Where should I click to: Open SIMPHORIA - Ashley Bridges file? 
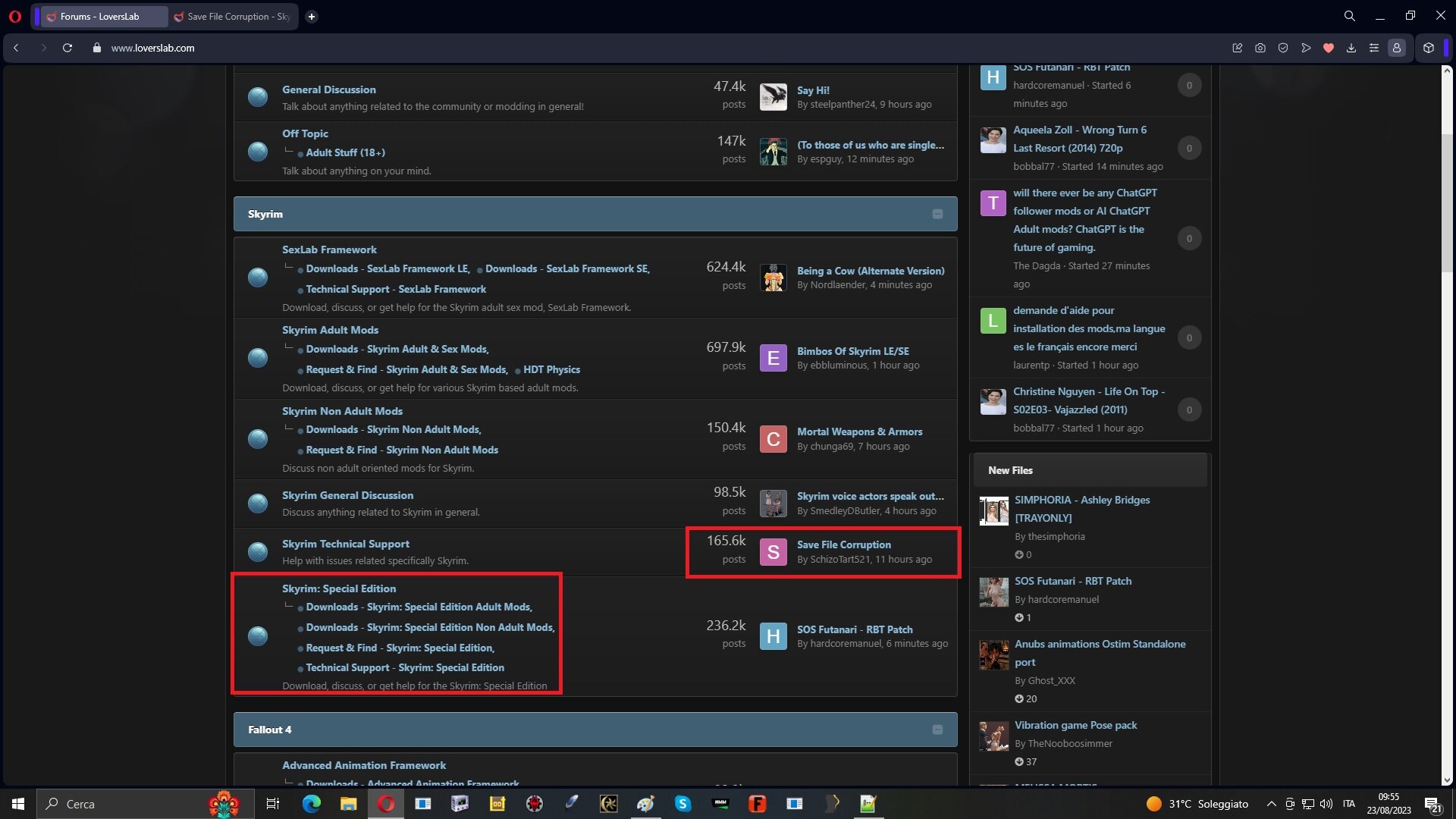click(1082, 509)
